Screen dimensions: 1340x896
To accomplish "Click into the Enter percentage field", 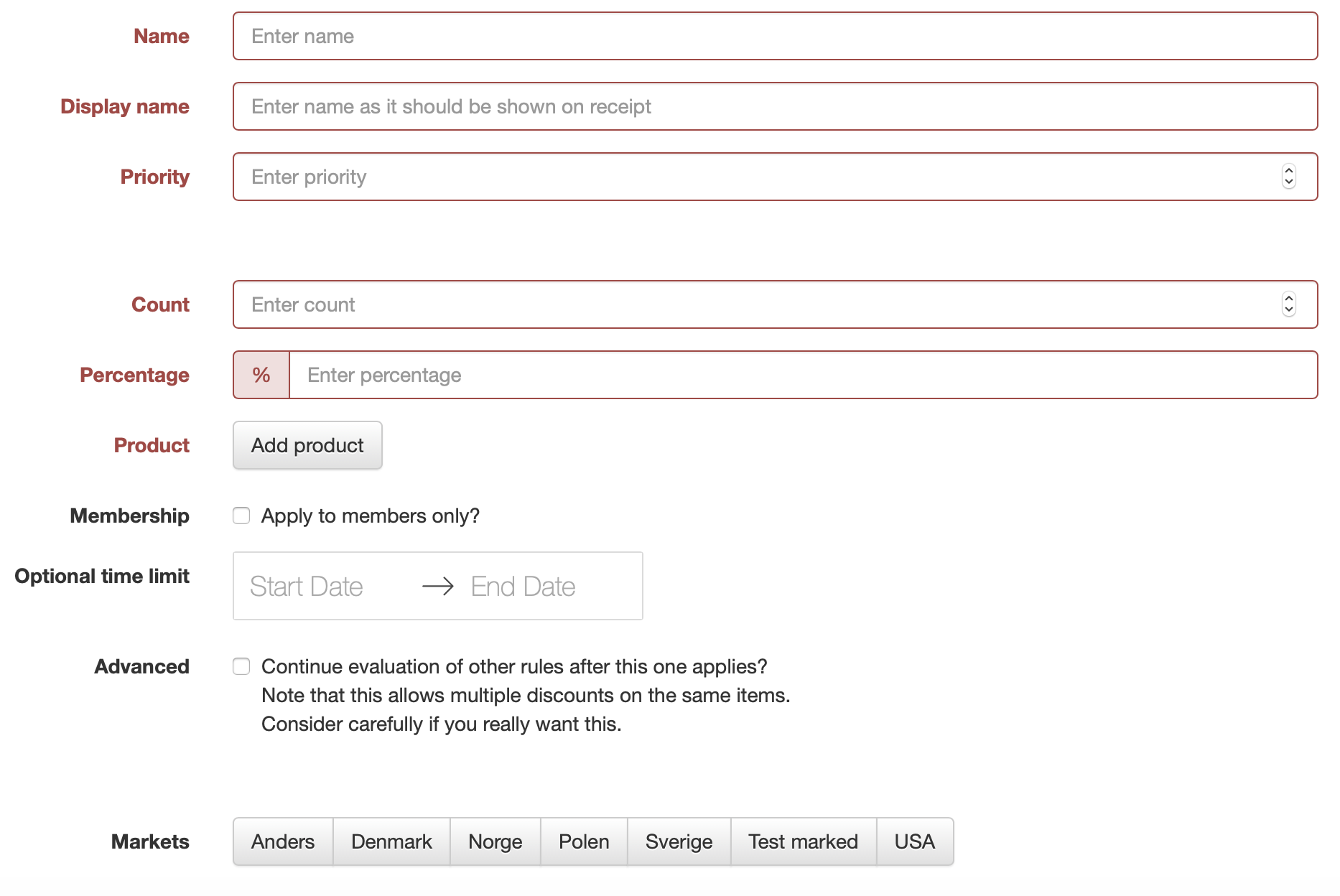I will pos(803,375).
